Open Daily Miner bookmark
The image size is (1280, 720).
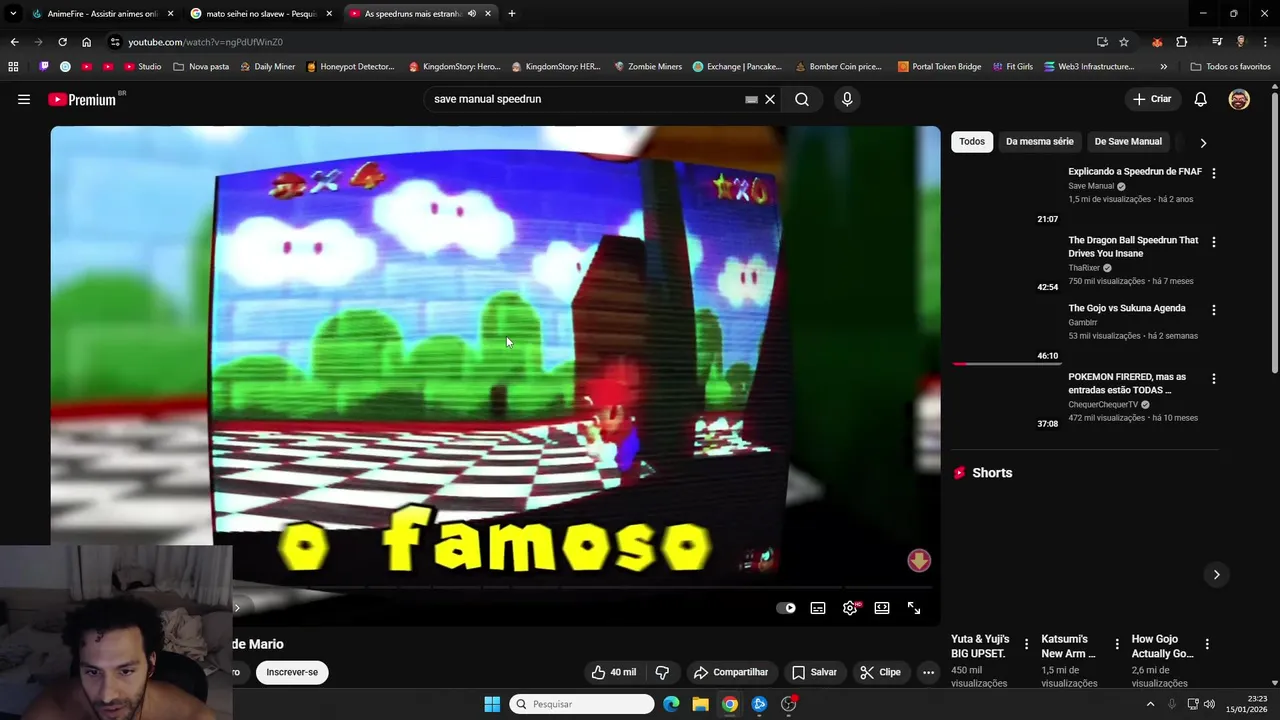267,67
